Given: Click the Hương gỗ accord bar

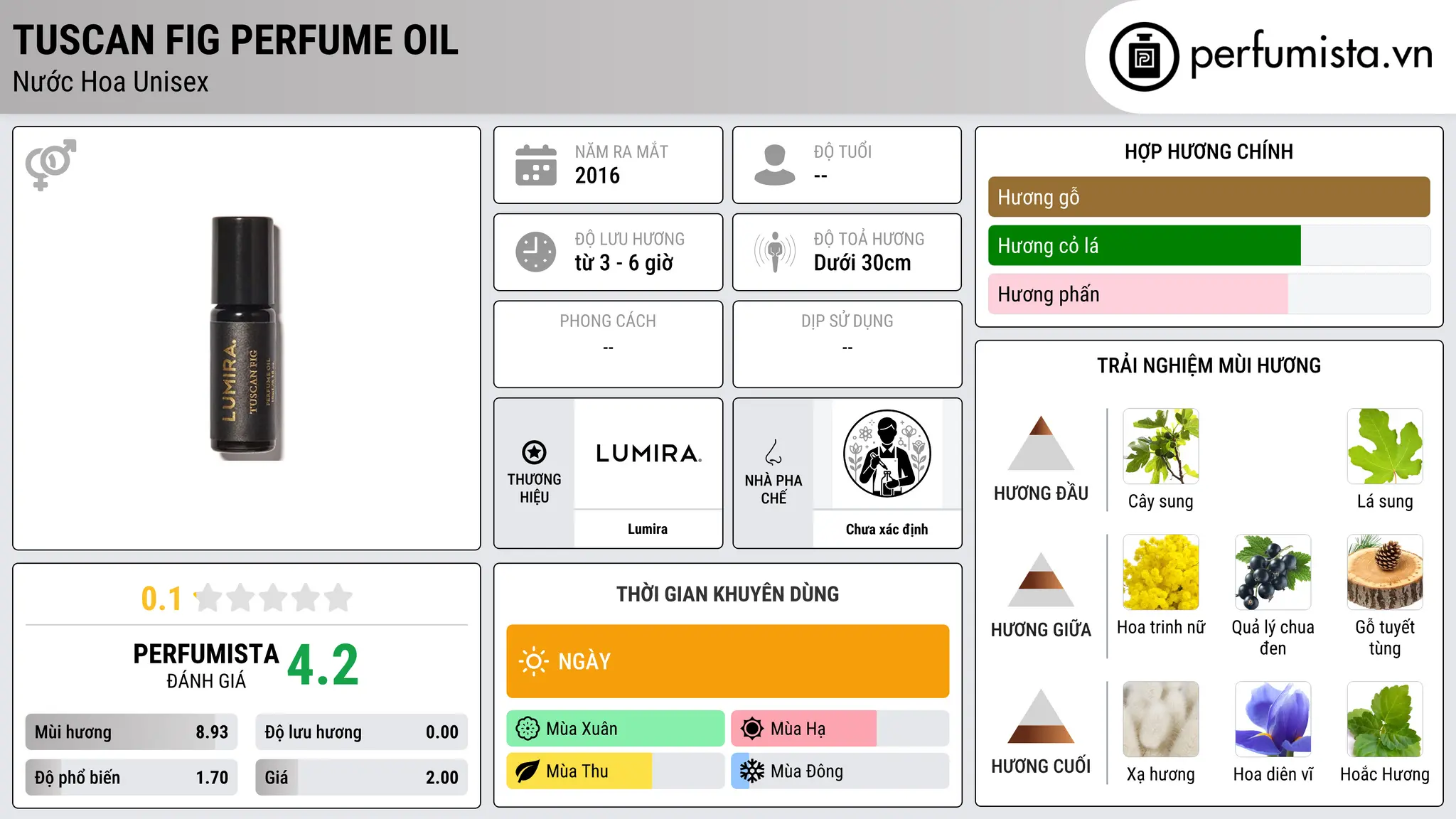Looking at the screenshot, I should [1209, 197].
